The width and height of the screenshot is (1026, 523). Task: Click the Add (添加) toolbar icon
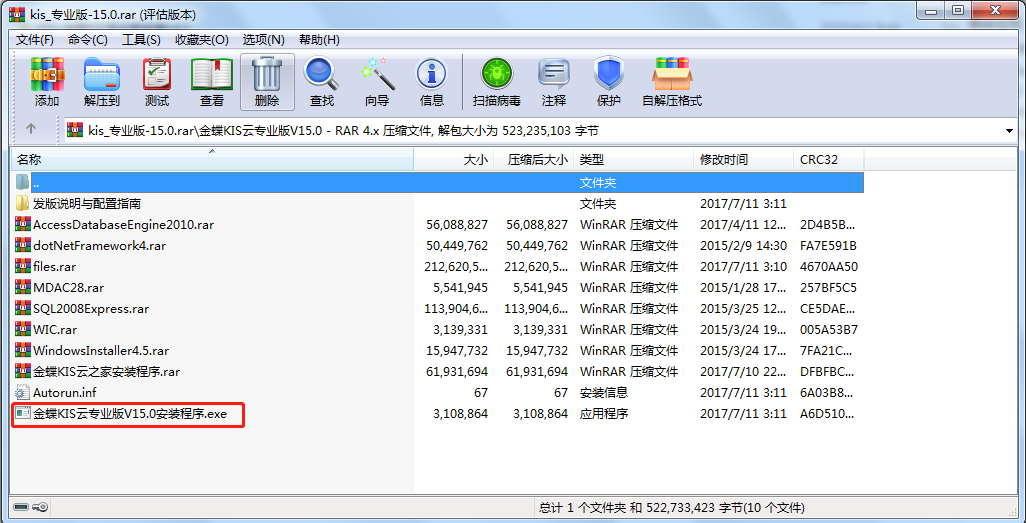(47, 82)
